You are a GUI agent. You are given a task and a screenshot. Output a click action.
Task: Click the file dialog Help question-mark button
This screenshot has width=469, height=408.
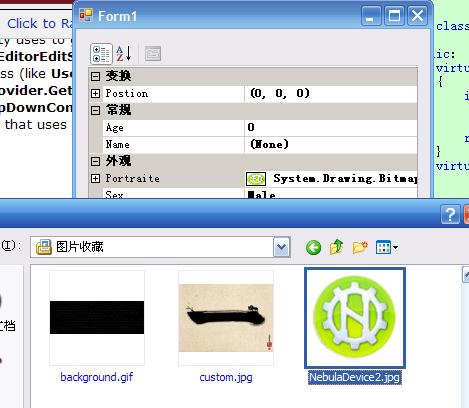coord(450,215)
